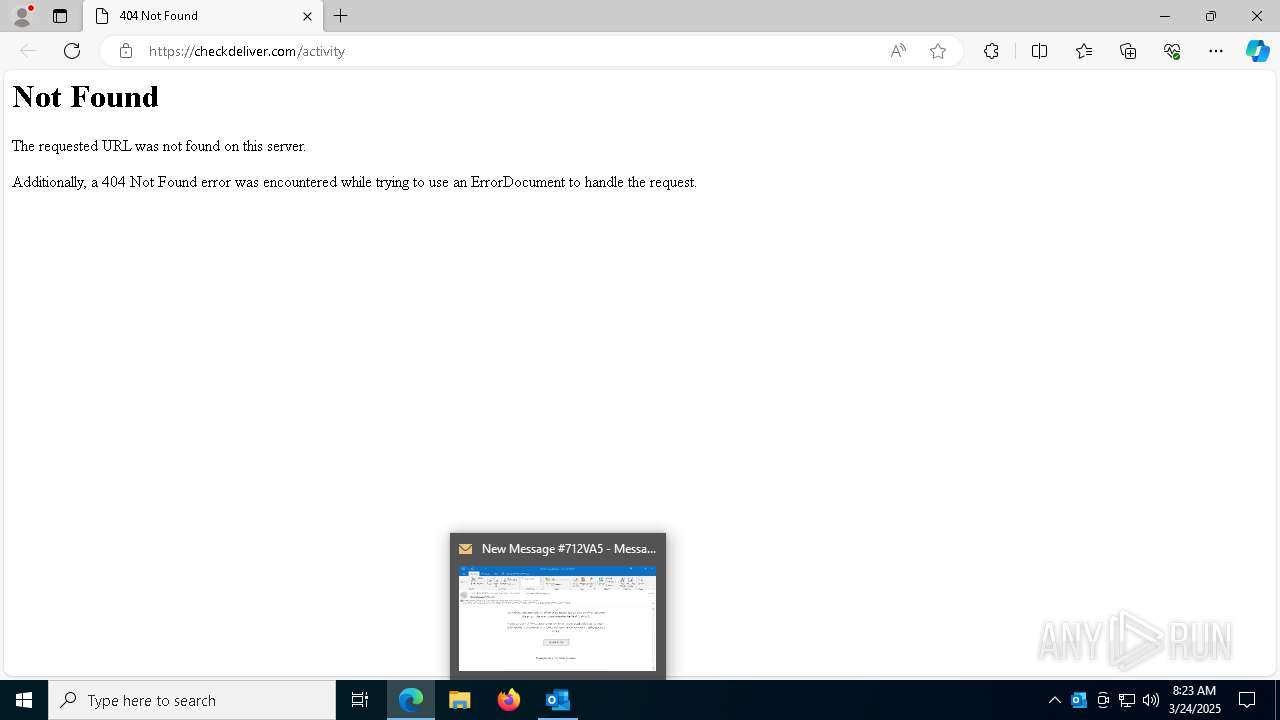The height and width of the screenshot is (720, 1280).
Task: Open Browser essentials heart icon
Action: tap(1172, 51)
